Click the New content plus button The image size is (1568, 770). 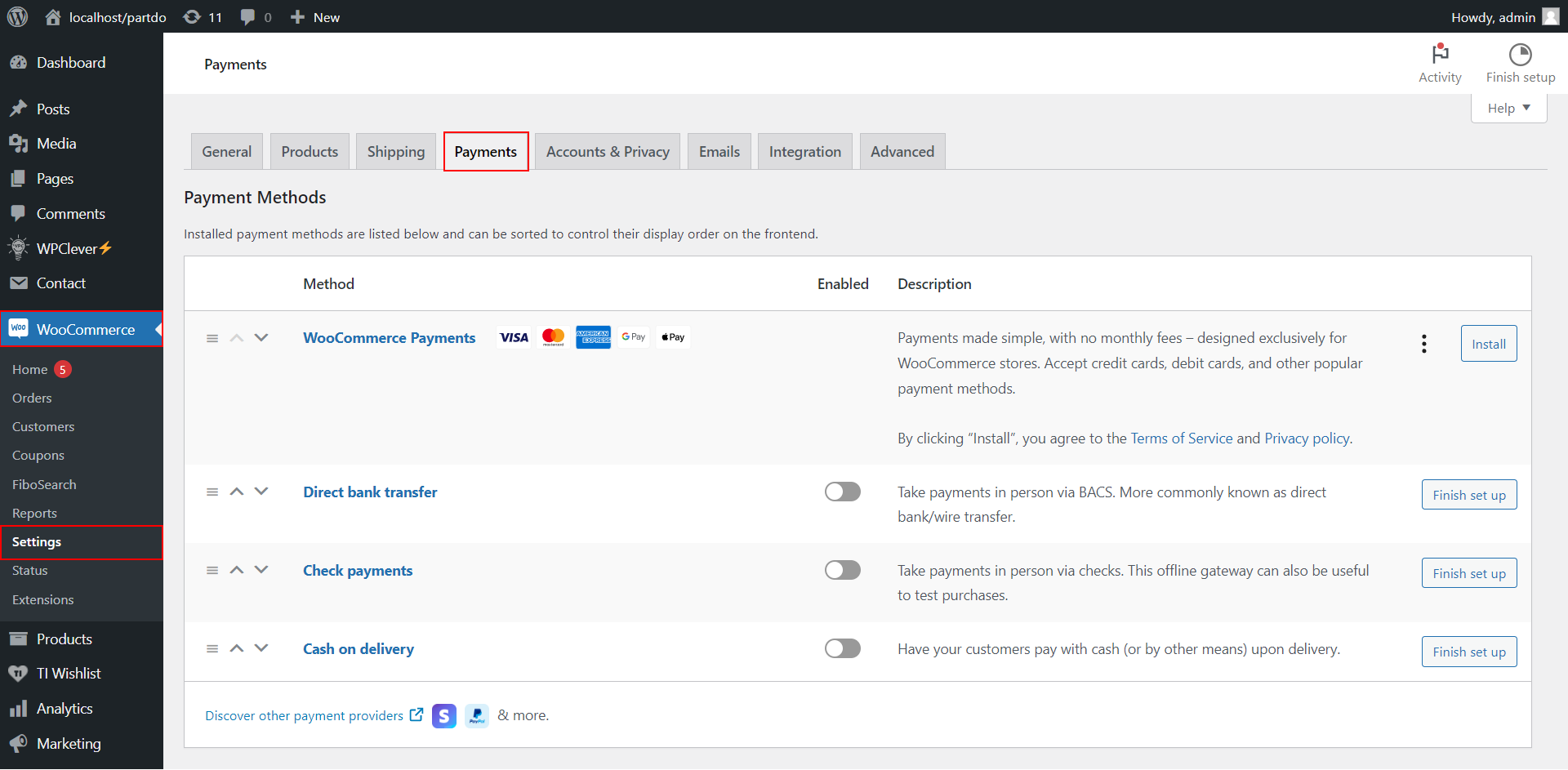coord(314,17)
